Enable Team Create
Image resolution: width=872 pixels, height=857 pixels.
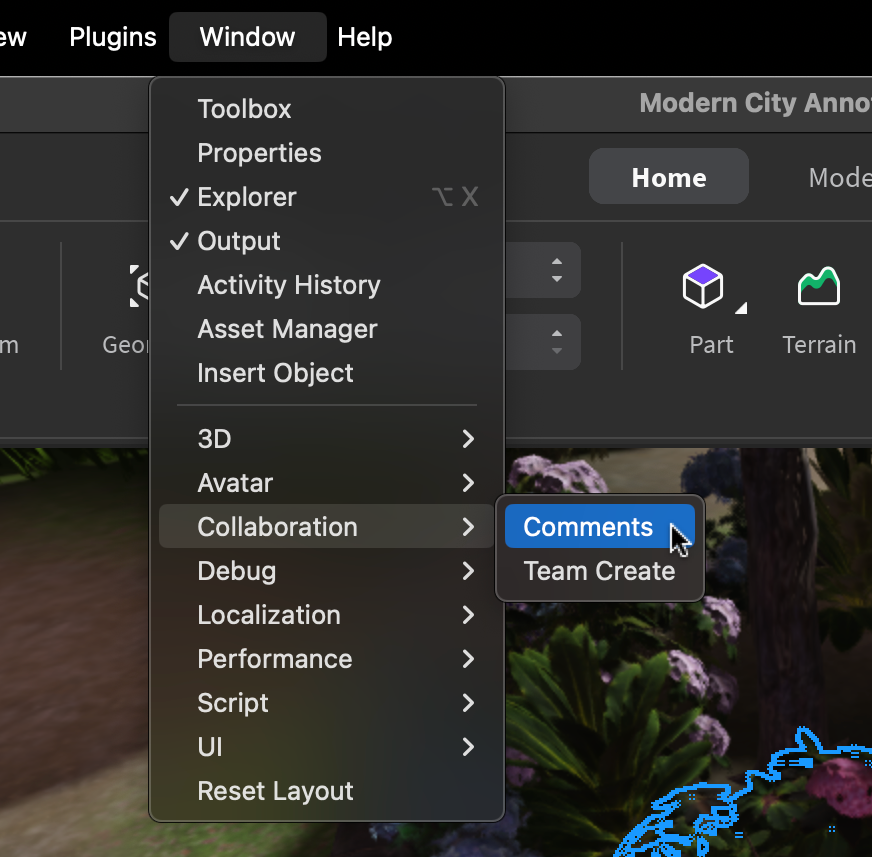(599, 571)
